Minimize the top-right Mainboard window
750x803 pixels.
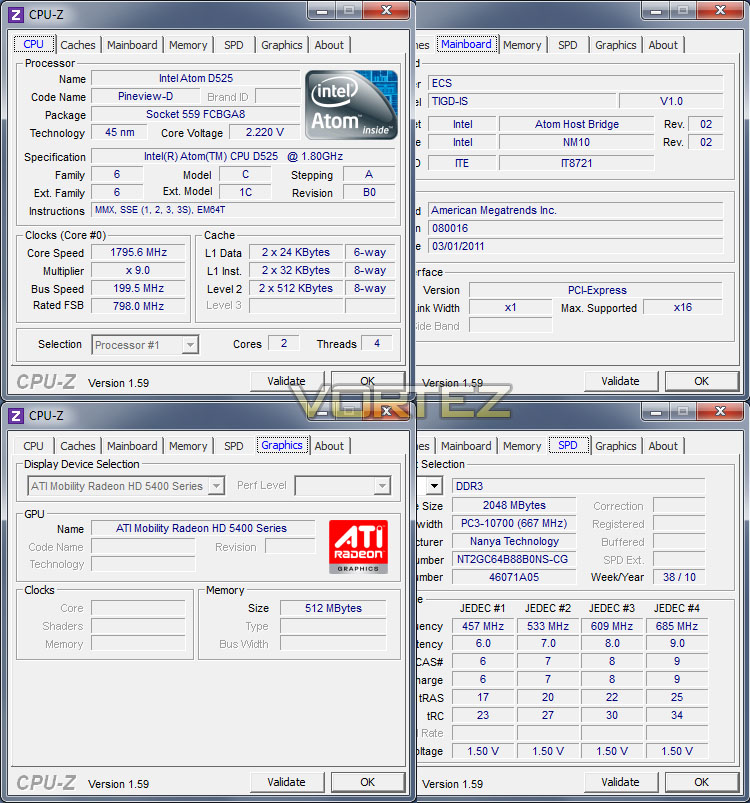[x=656, y=10]
